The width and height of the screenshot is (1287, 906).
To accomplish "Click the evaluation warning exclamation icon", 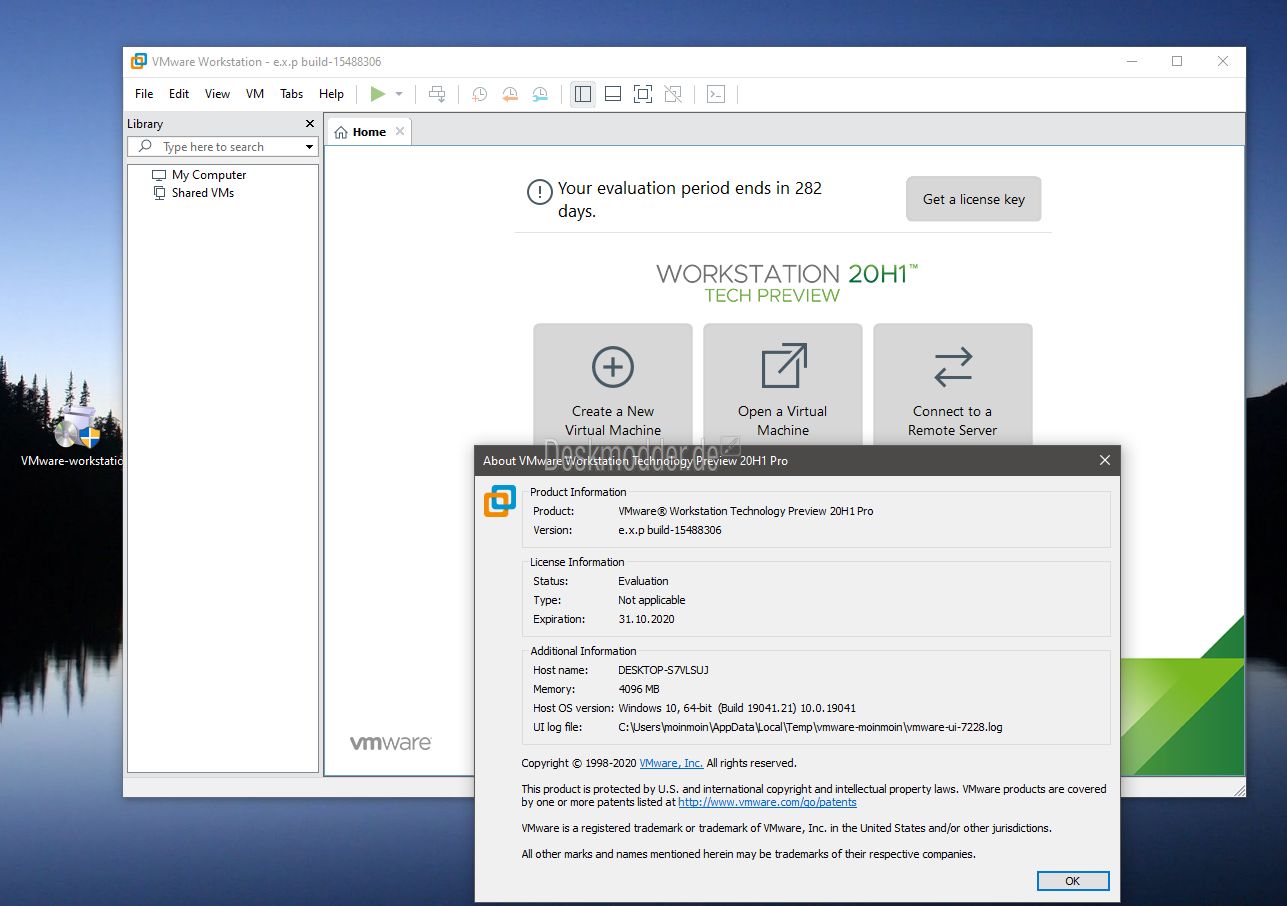I will (540, 192).
